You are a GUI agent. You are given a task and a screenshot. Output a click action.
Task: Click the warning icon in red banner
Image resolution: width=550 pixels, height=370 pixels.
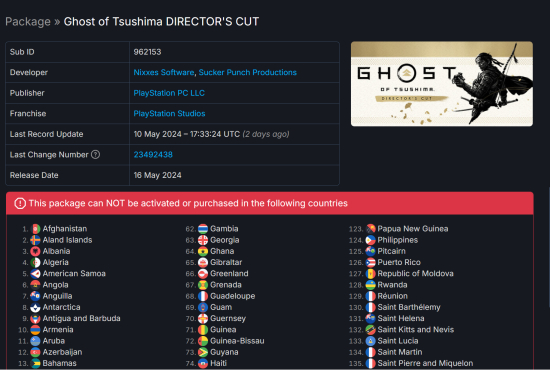[x=20, y=203]
